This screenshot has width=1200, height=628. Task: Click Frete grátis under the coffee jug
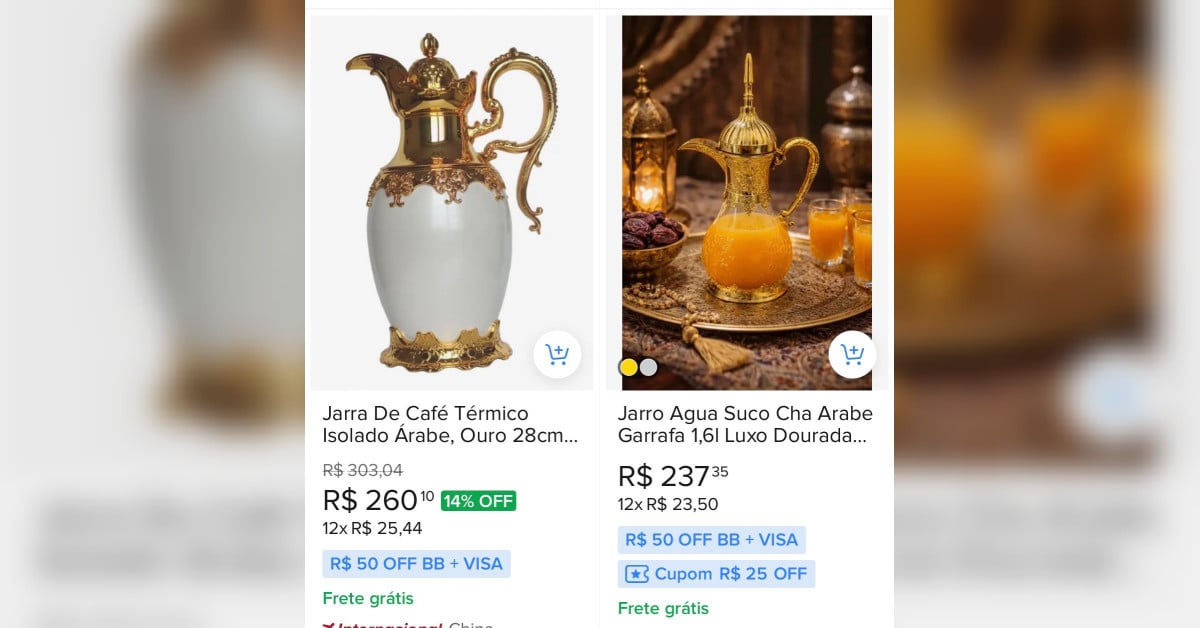click(x=368, y=598)
